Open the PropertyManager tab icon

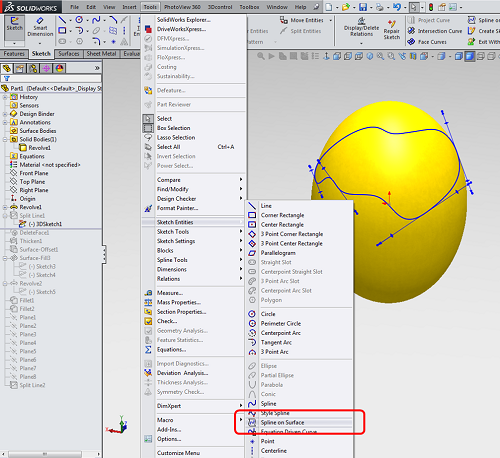coord(20,69)
